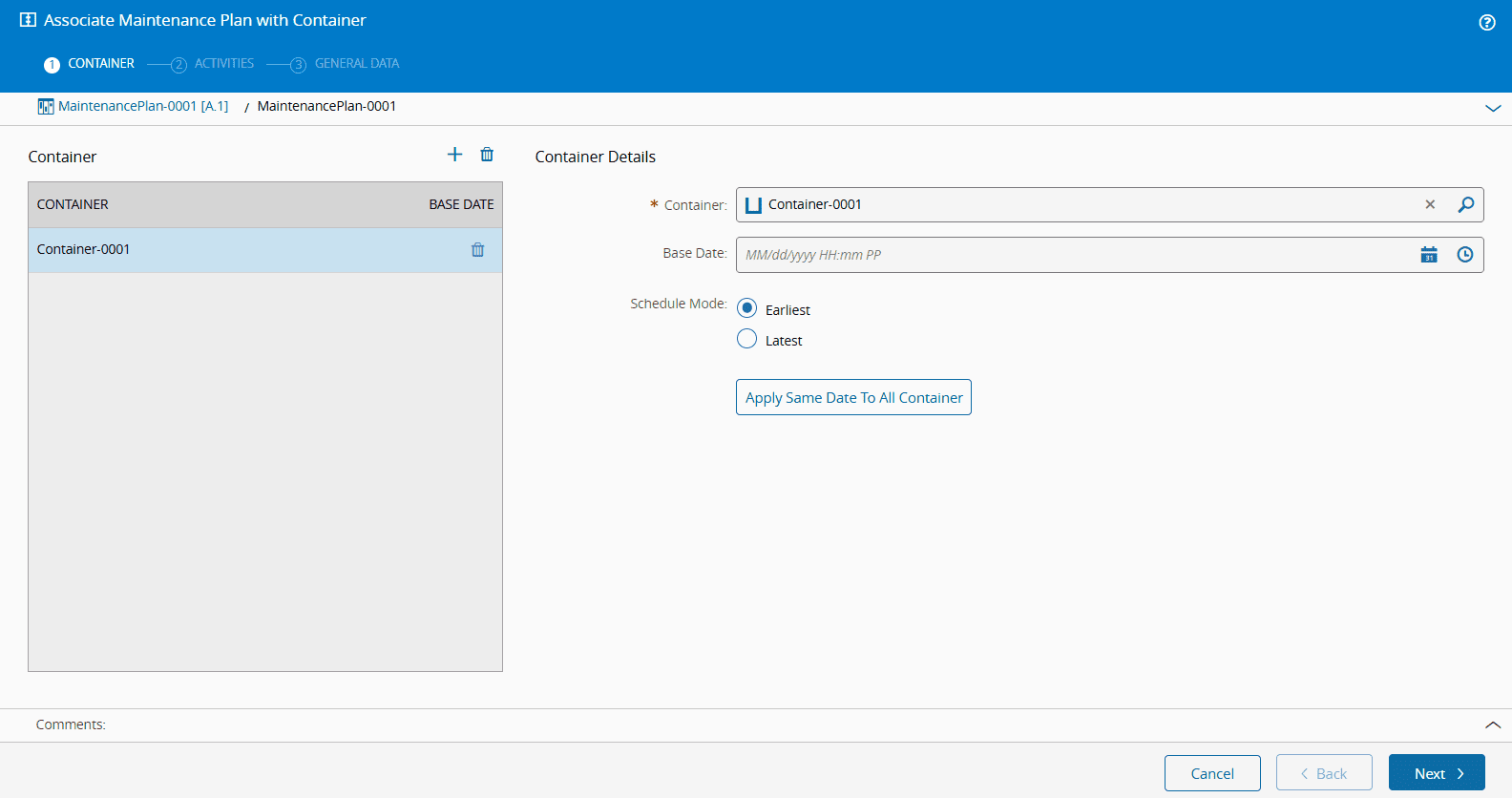Open container search with magnifier icon
The image size is (1512, 798).
tap(1465, 204)
